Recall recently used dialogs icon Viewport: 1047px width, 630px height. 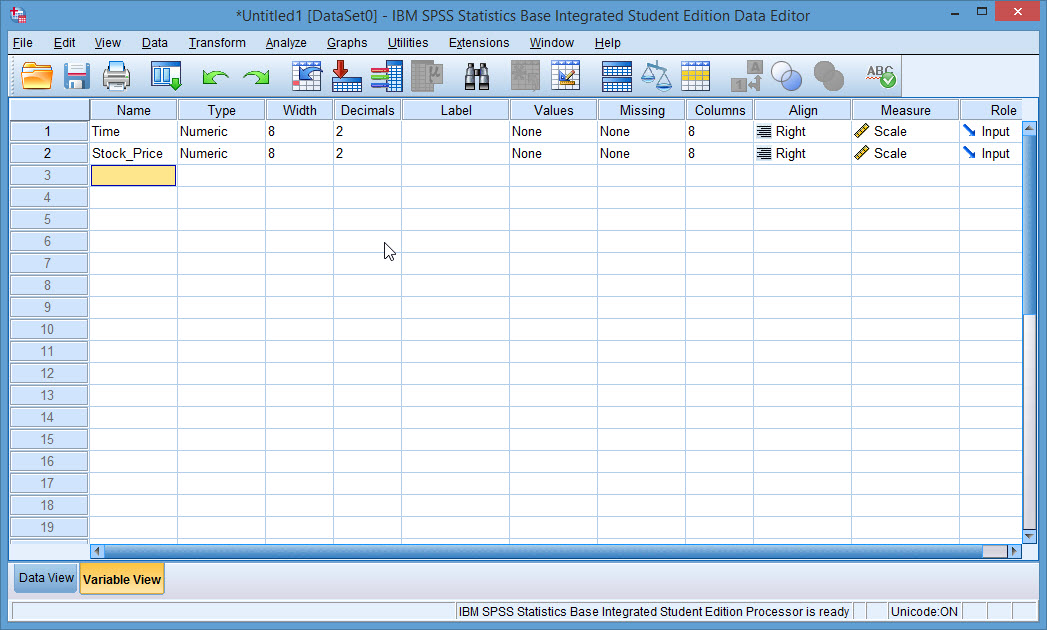coord(166,75)
